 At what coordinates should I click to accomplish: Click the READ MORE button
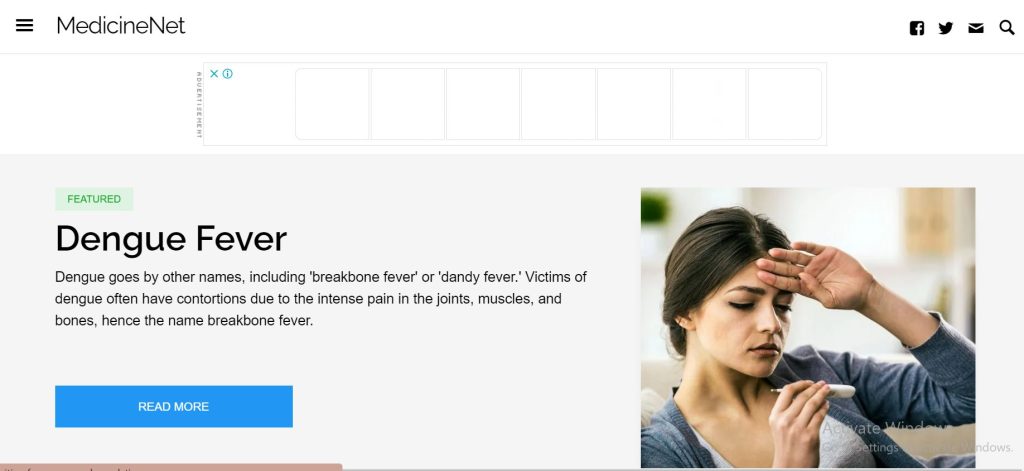174,406
